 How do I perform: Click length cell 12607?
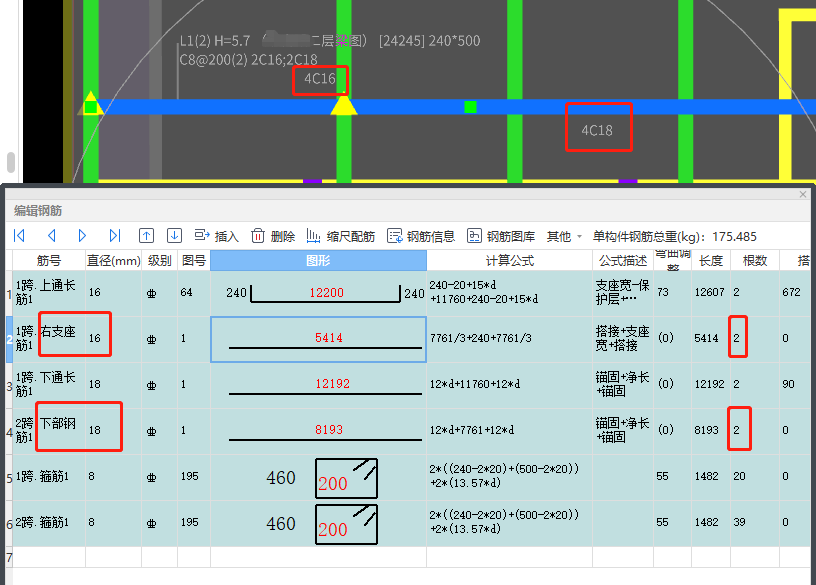709,292
